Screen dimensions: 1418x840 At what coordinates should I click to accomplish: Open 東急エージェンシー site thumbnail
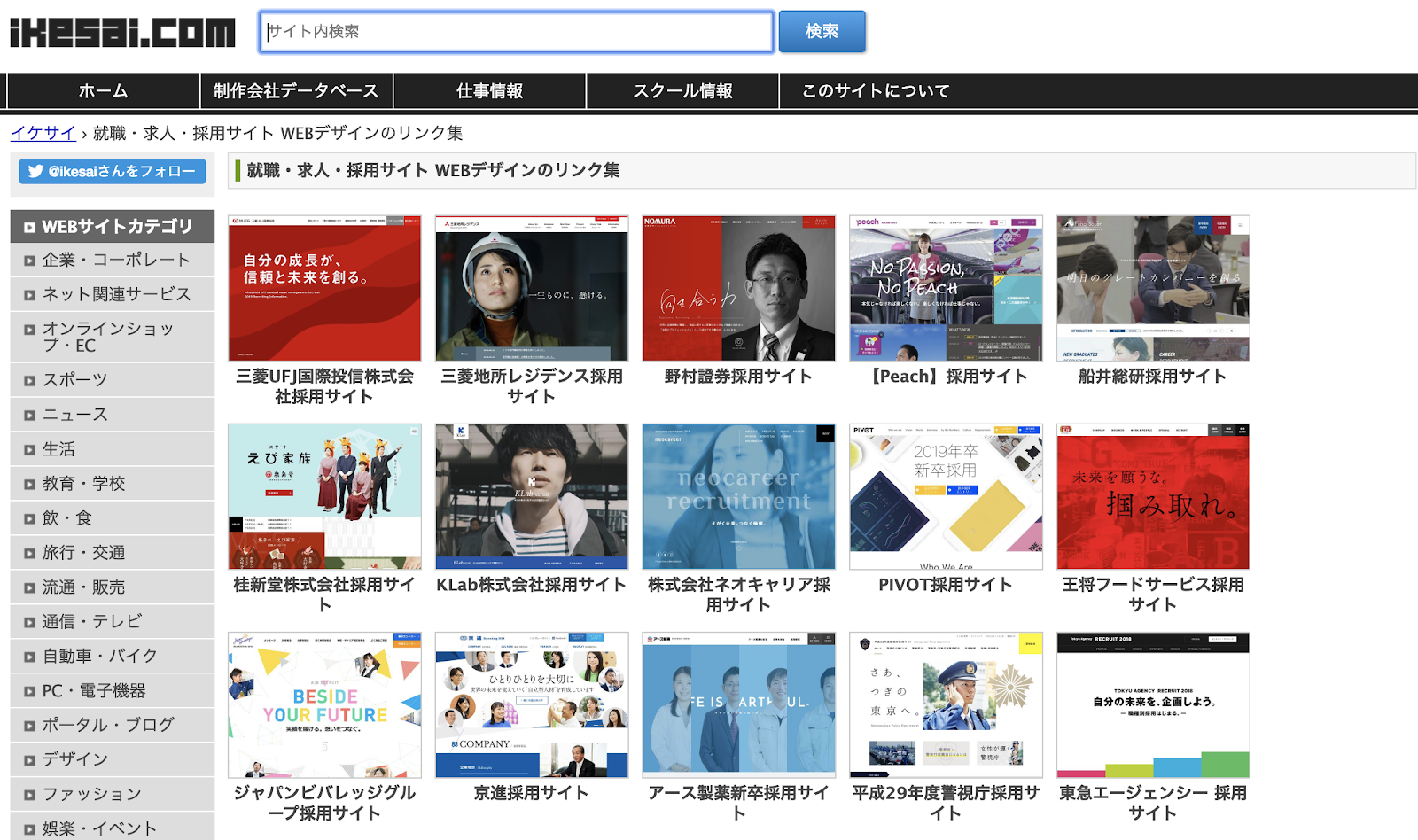[1153, 704]
